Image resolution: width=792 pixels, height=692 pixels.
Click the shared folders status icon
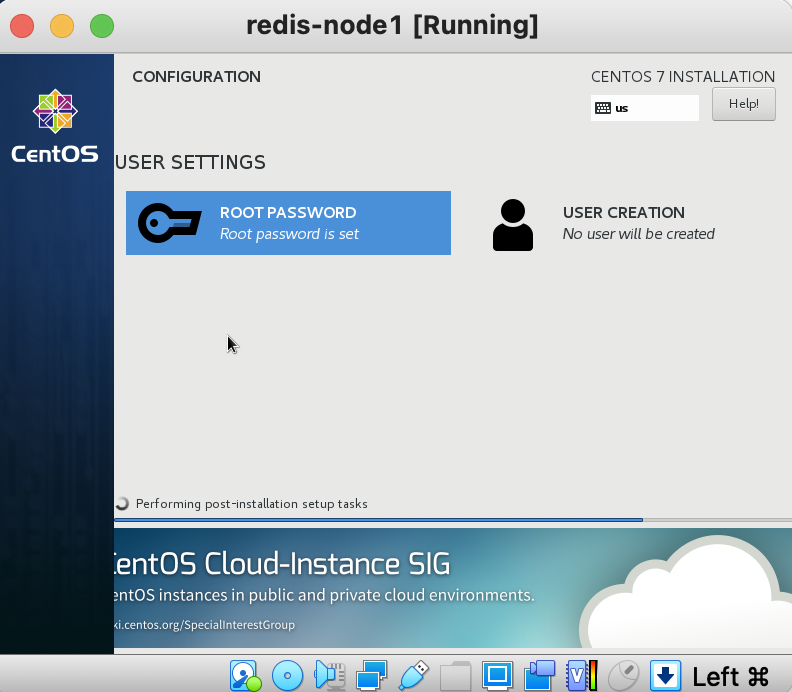[455, 675]
